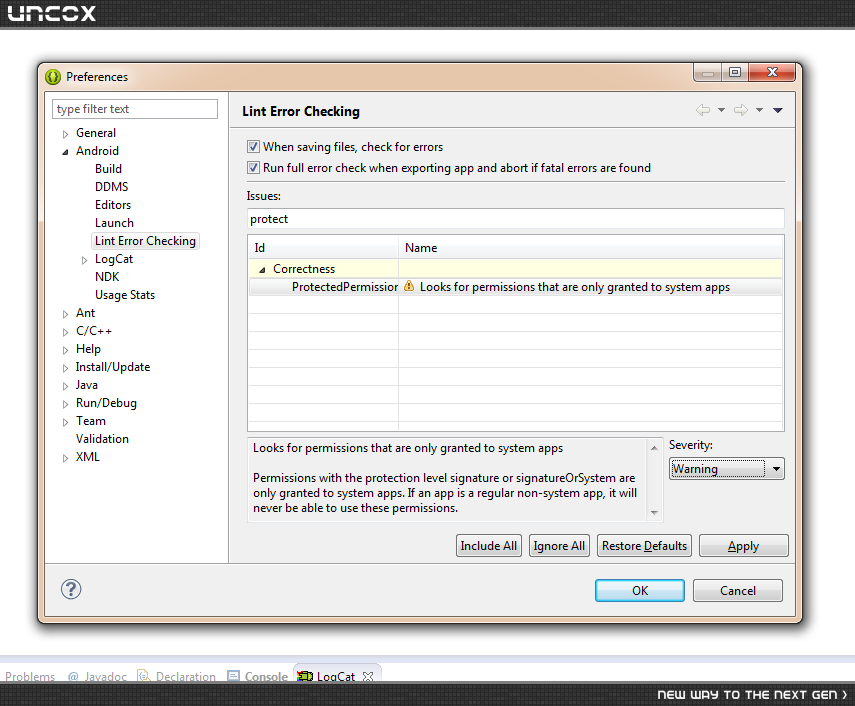This screenshot has height=706, width=855.
Task: Expand the Help tree node
Action: point(65,350)
